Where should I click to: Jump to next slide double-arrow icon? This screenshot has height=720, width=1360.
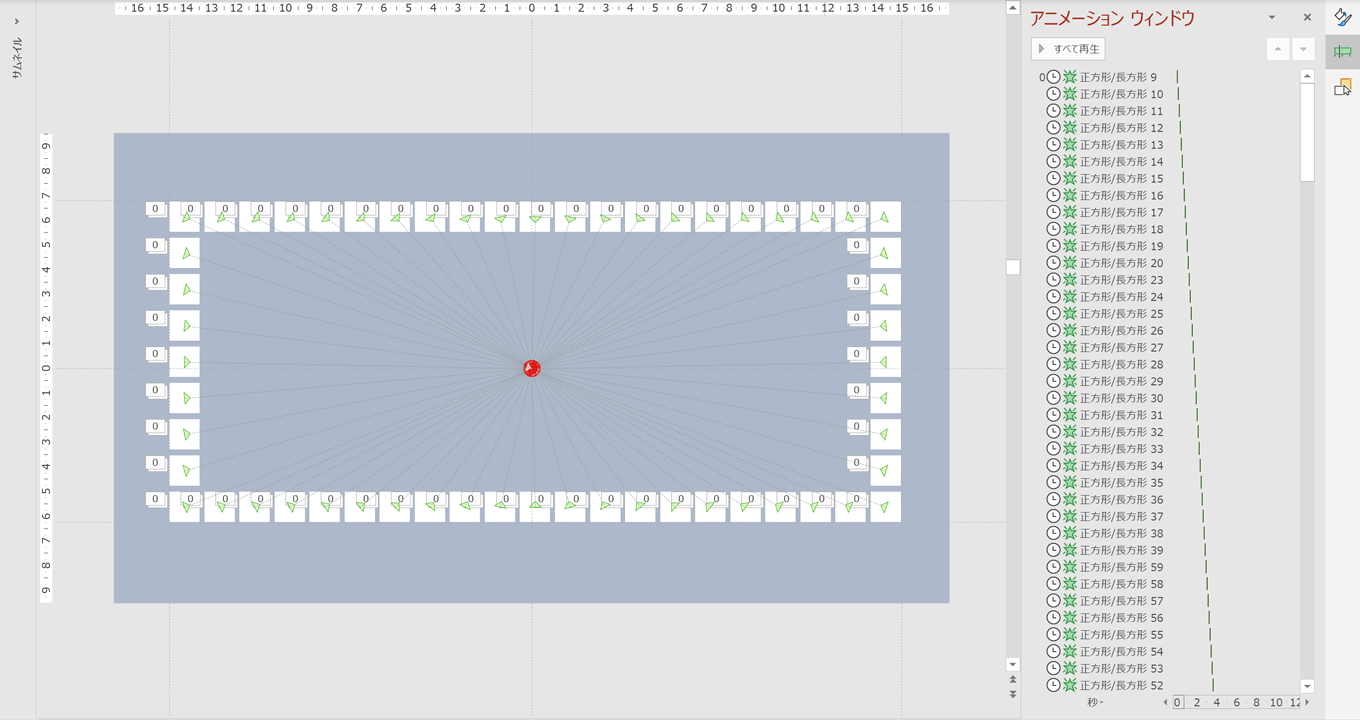(1013, 694)
